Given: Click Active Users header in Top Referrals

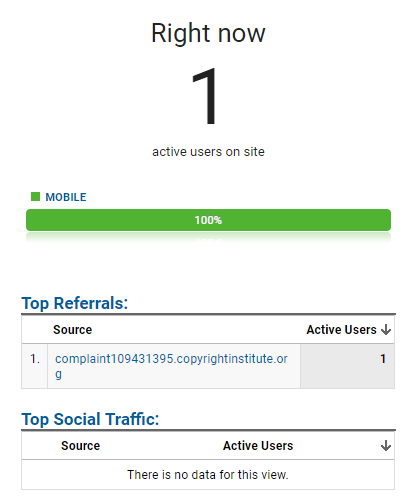Looking at the screenshot, I should pos(341,330).
